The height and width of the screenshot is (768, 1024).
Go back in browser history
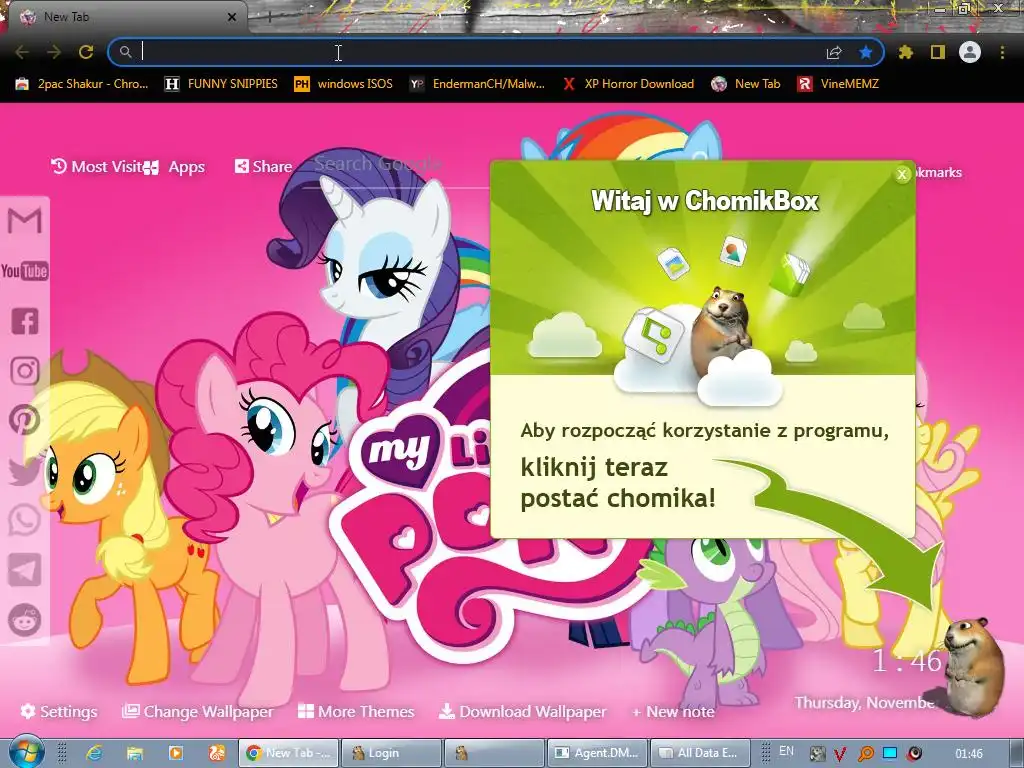click(x=22, y=52)
